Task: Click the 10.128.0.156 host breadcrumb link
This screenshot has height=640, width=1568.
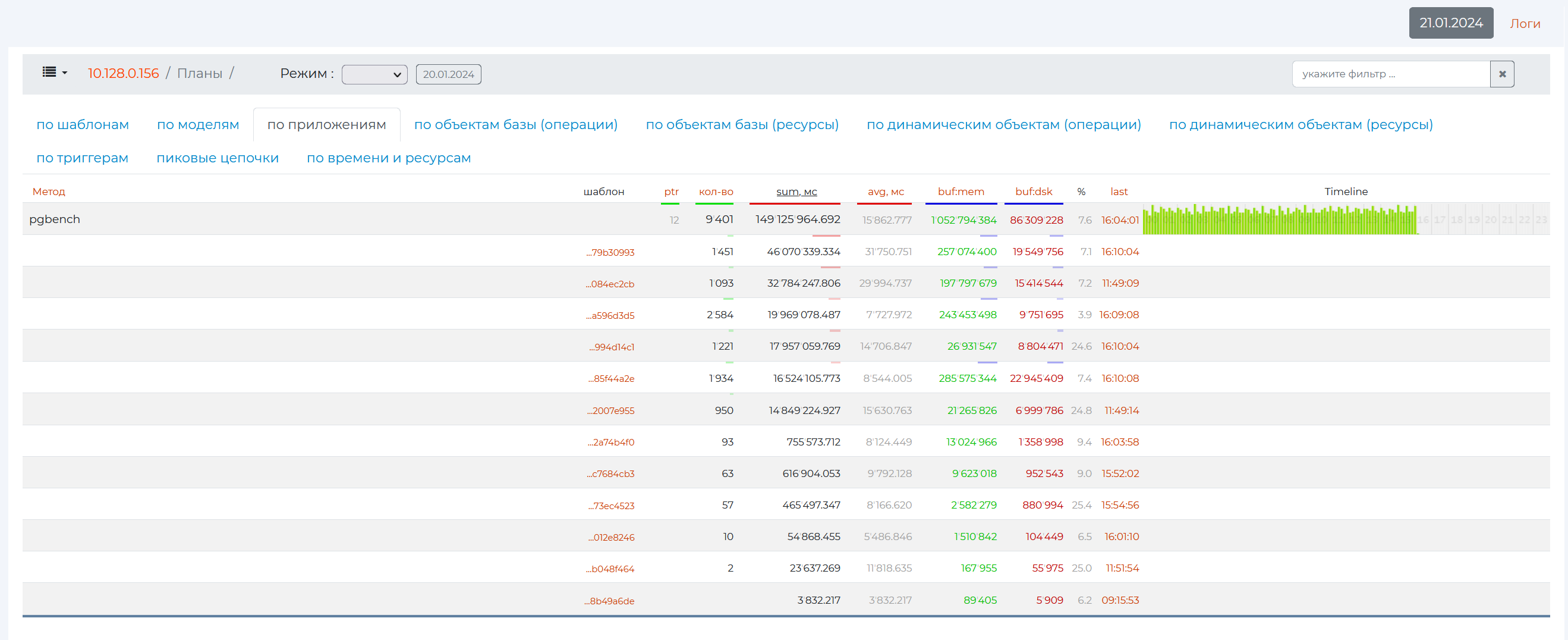Action: pyautogui.click(x=123, y=74)
